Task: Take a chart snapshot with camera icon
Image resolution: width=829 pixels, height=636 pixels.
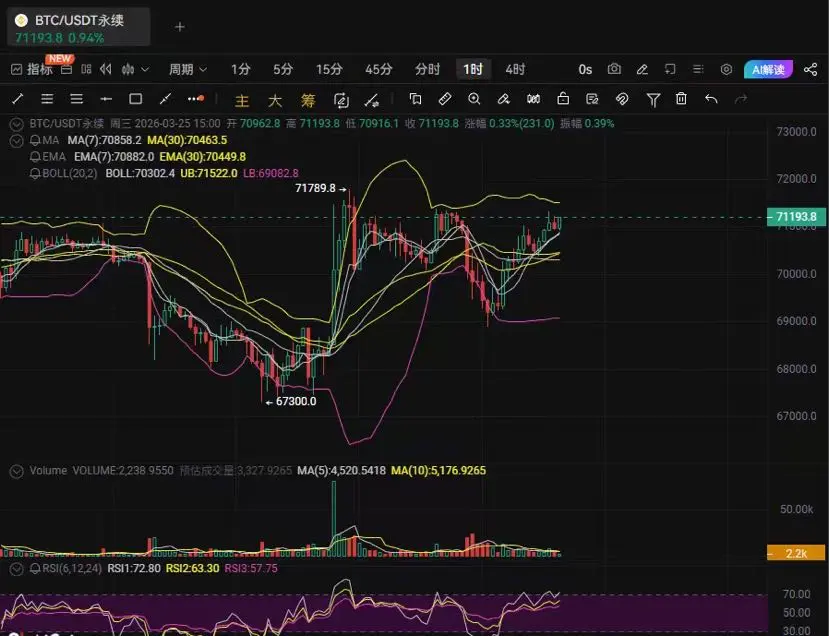Action: tap(614, 69)
